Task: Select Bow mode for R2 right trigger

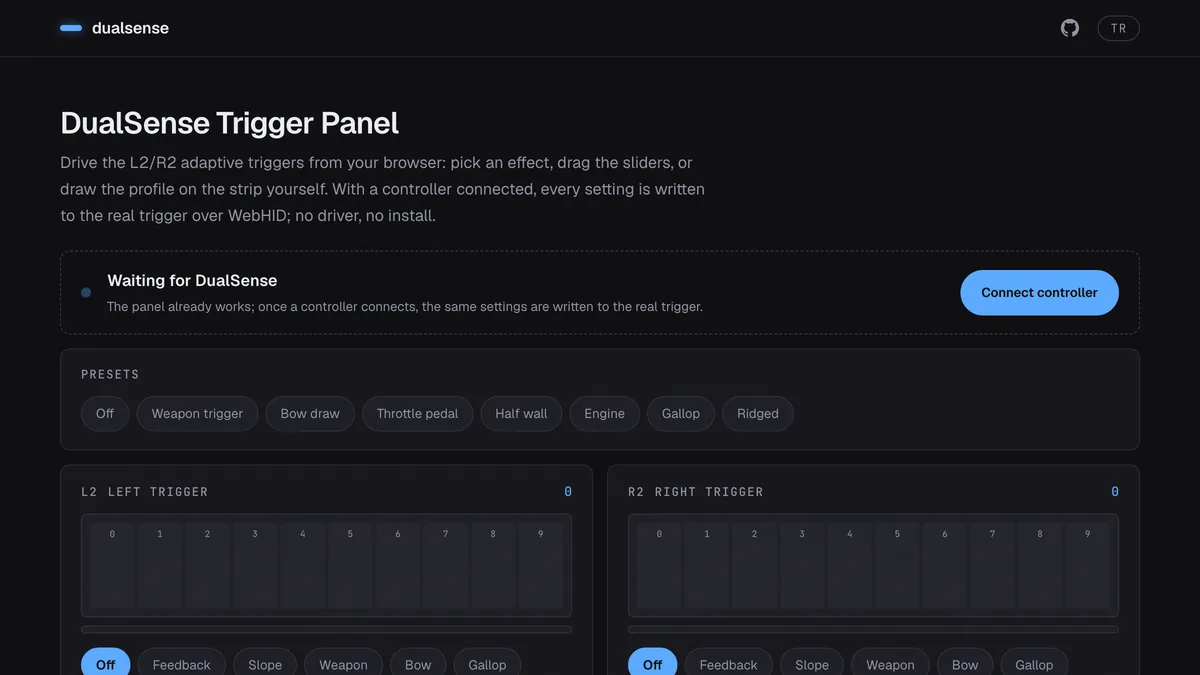Action: click(x=965, y=663)
